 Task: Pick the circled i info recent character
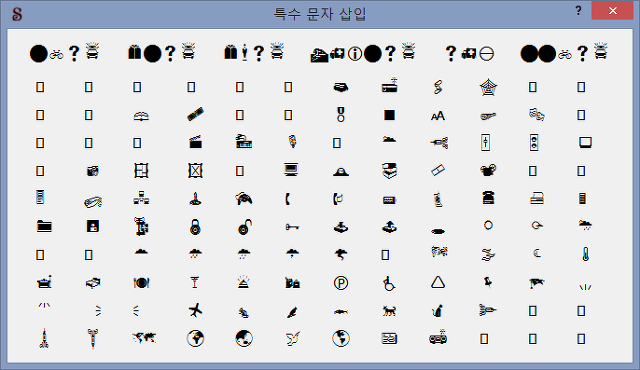coord(355,53)
